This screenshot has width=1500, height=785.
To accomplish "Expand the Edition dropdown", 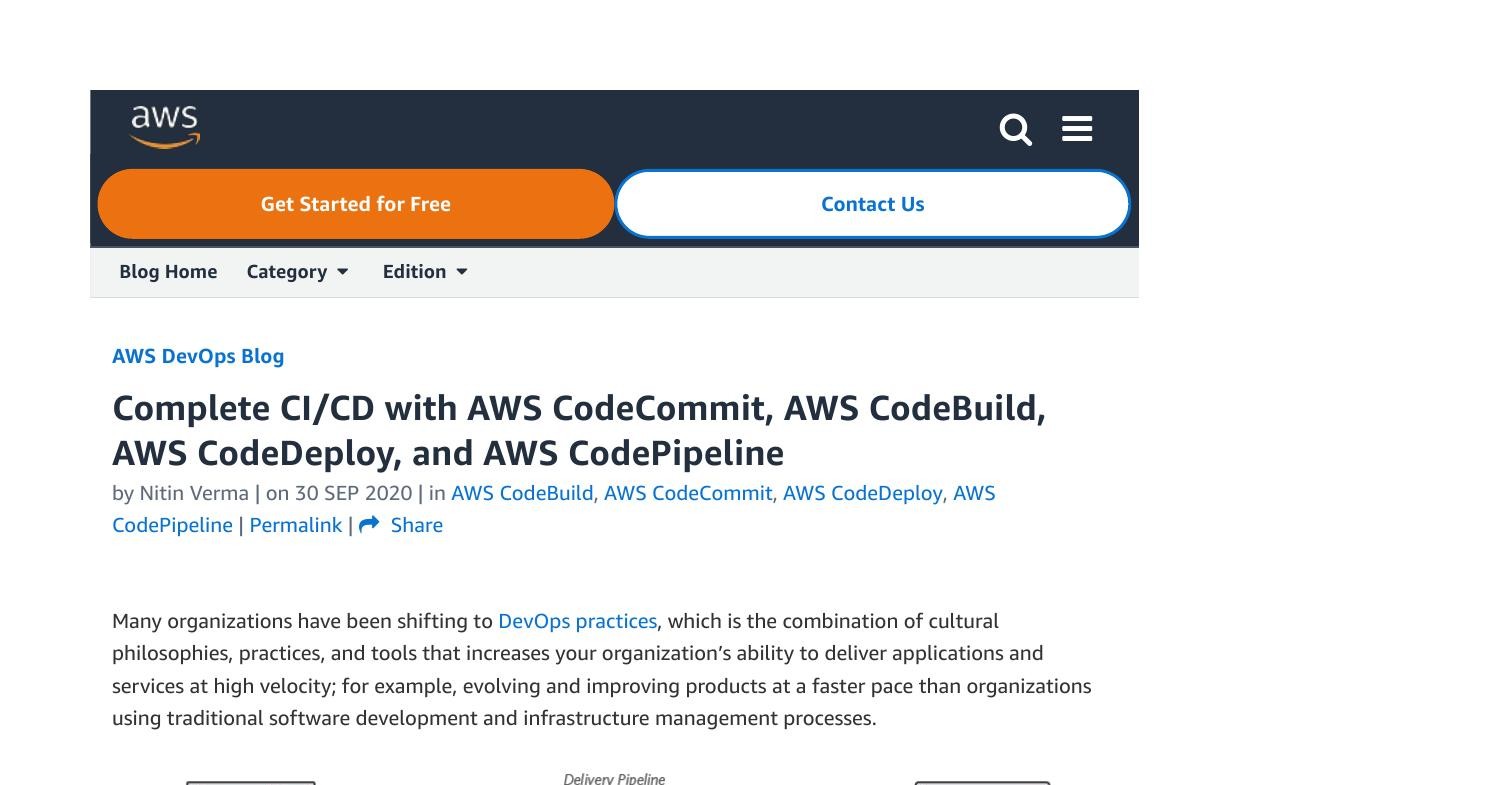I will coord(425,272).
